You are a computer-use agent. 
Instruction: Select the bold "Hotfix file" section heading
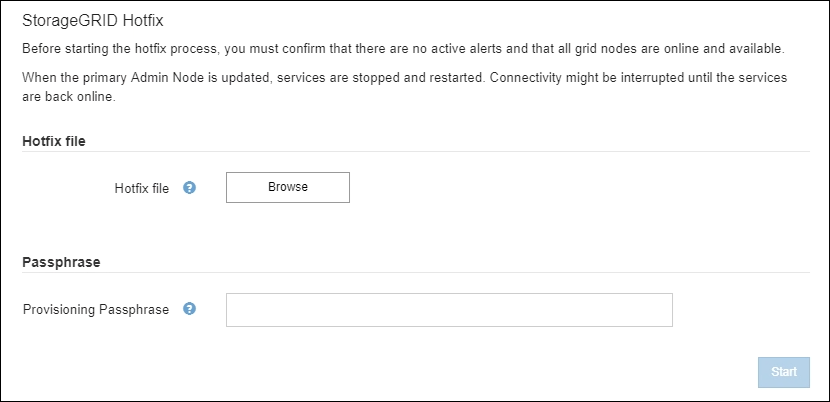54,141
